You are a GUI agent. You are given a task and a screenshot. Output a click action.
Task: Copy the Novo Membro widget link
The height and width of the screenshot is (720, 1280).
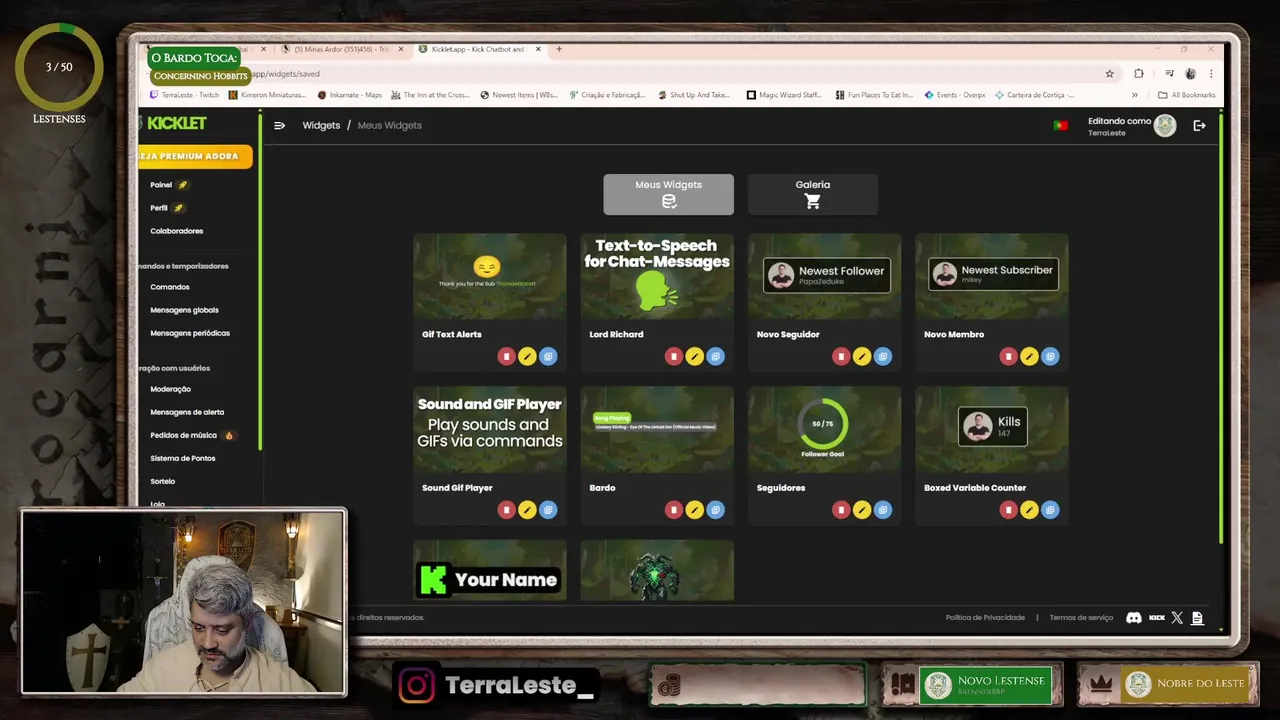pos(1050,356)
